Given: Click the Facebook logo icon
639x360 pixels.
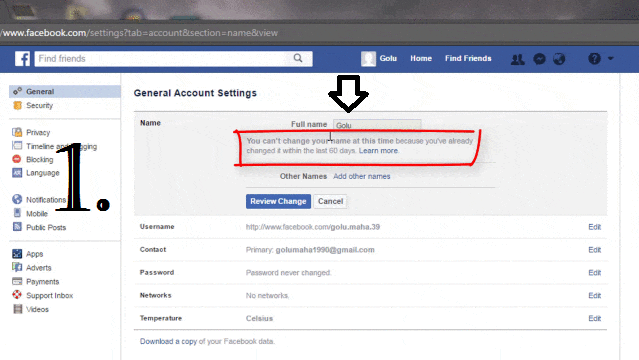Looking at the screenshot, I should coord(22,59).
